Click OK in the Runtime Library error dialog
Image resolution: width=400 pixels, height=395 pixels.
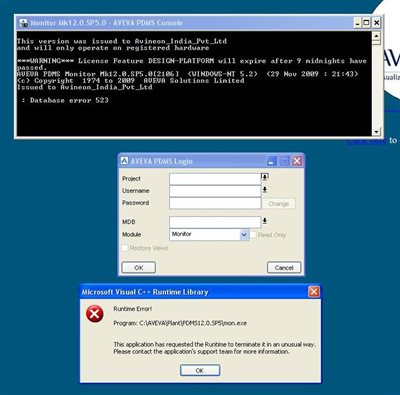click(200, 370)
